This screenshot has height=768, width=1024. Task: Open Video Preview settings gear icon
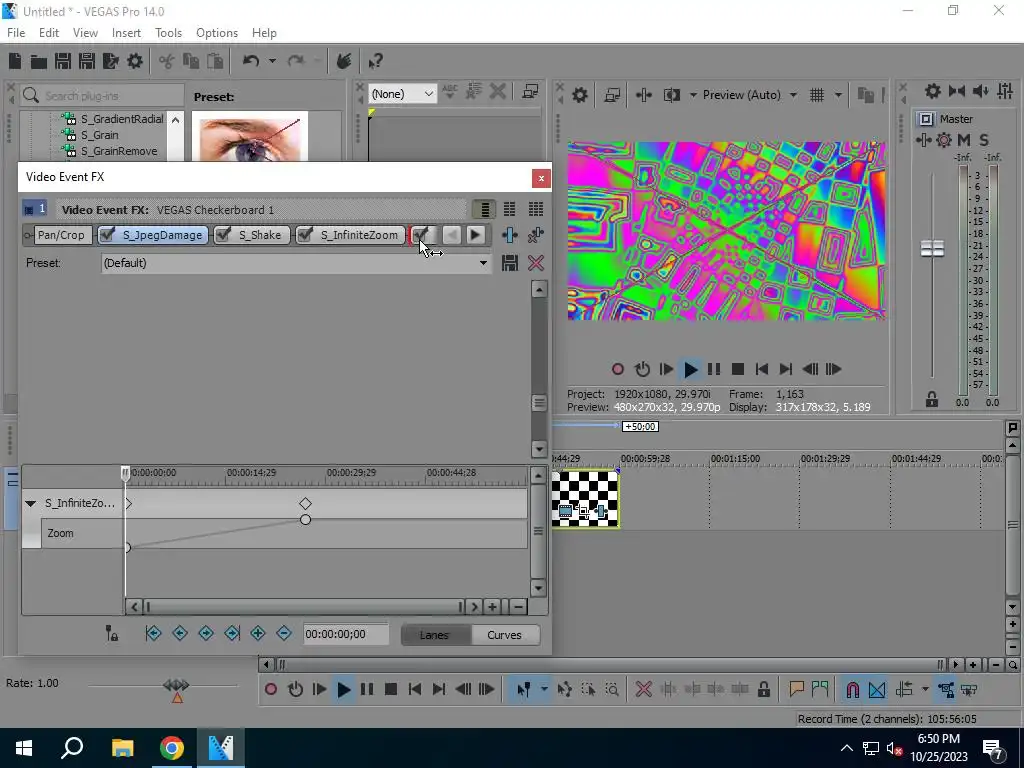[579, 95]
